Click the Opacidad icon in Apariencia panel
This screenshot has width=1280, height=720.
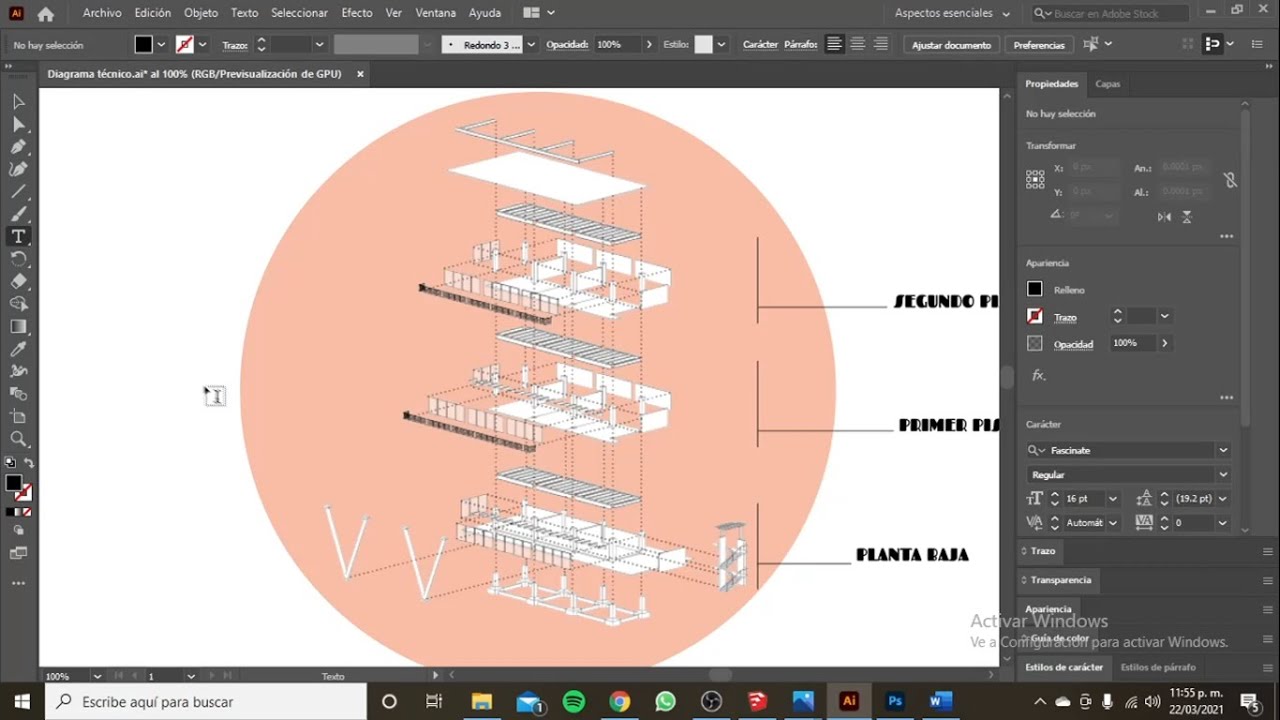pos(1035,343)
